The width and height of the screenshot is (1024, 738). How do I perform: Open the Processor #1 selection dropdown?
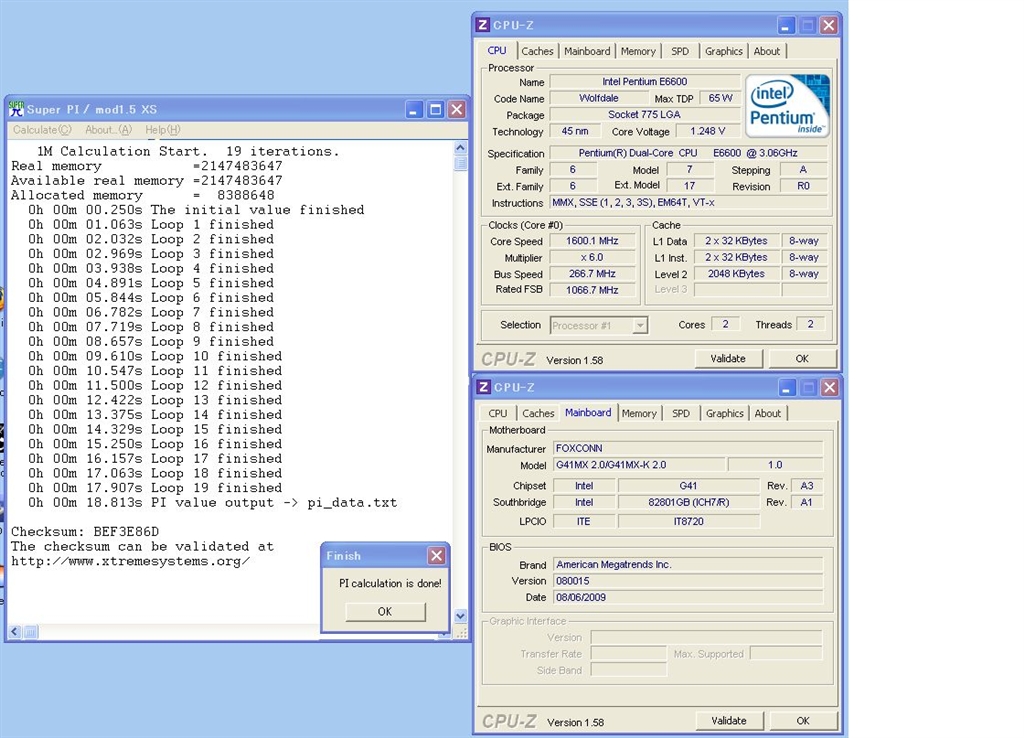click(x=639, y=325)
